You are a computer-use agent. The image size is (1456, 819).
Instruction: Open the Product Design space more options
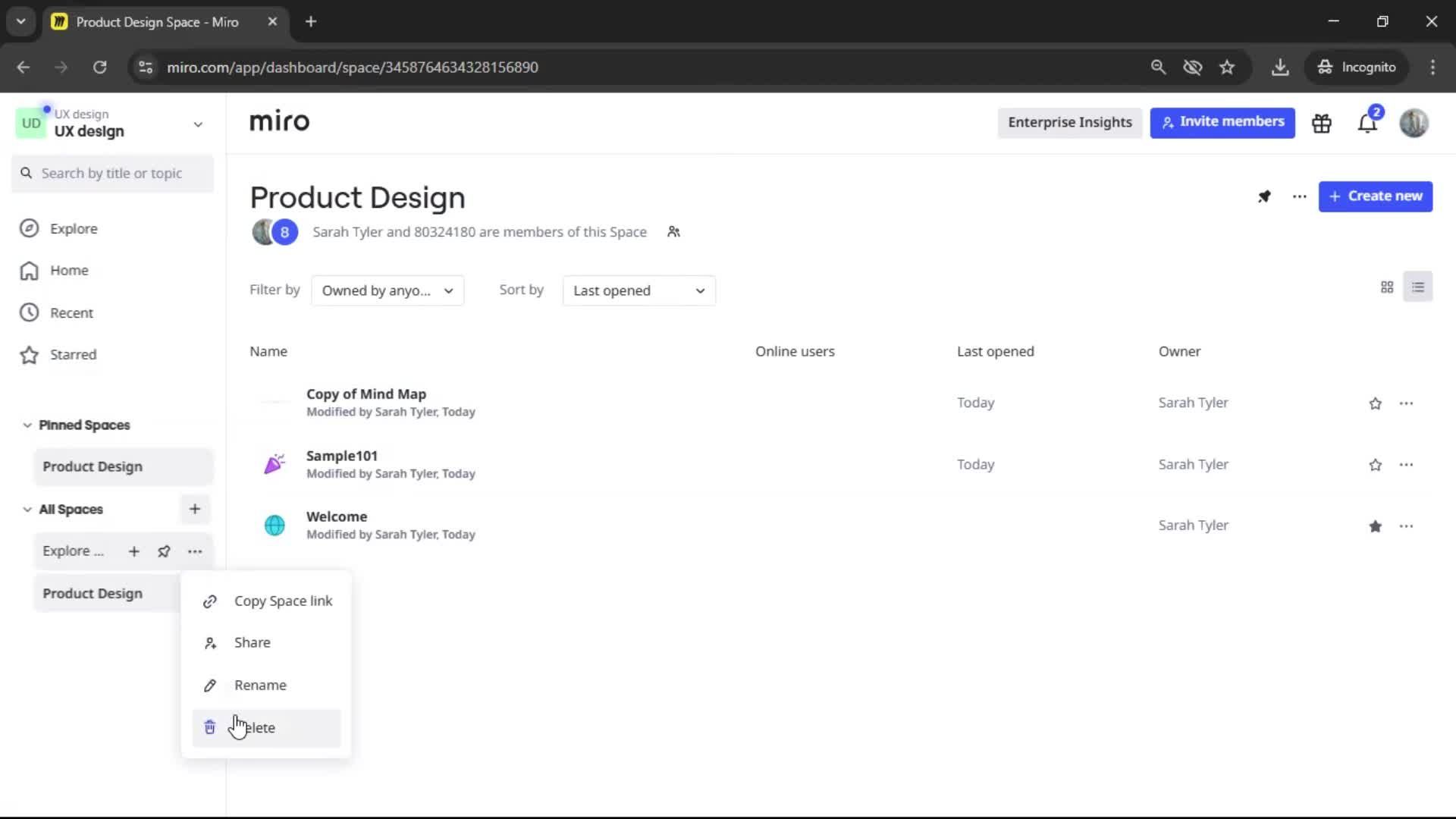pyautogui.click(x=1300, y=196)
